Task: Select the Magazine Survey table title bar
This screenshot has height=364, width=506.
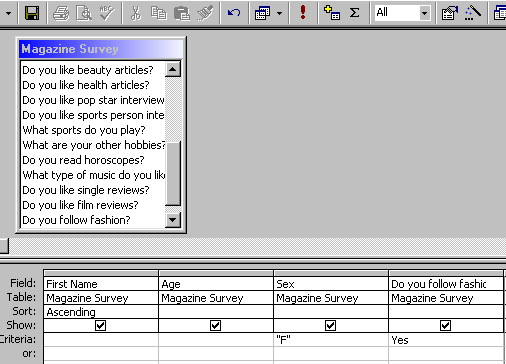Action: [100, 49]
